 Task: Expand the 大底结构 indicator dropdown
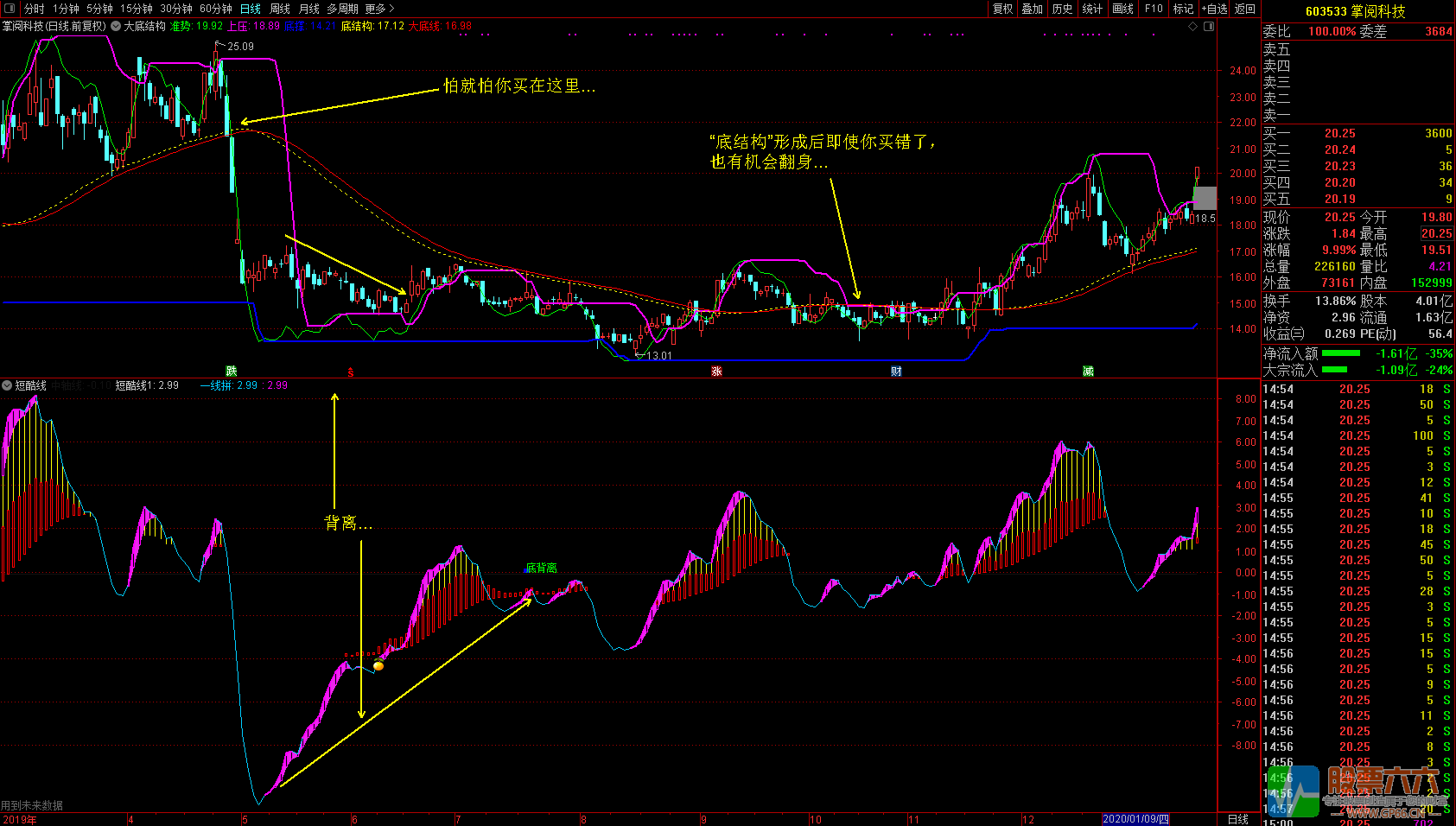116,26
